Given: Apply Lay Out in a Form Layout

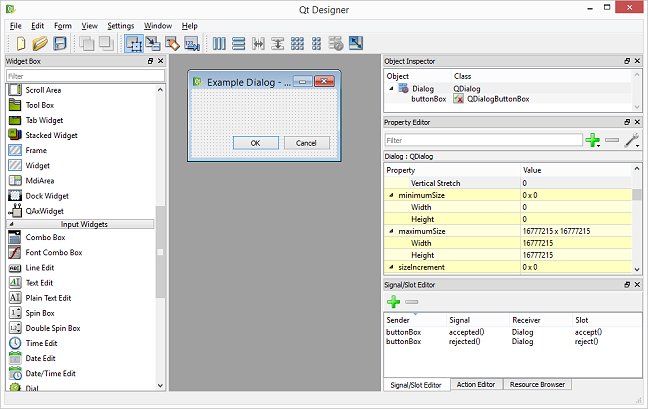Looking at the screenshot, I should 317,43.
